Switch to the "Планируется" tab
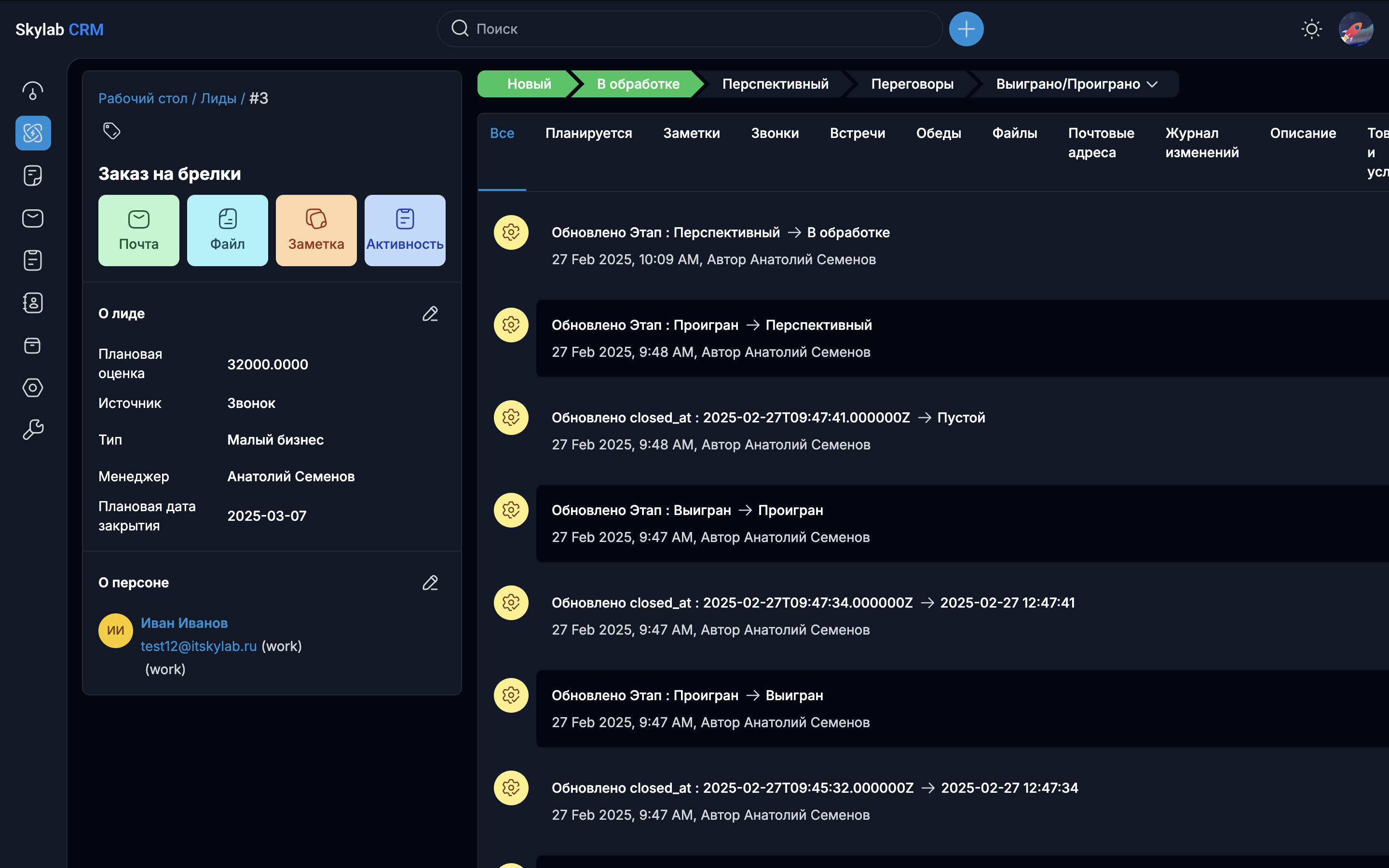Viewport: 1389px width, 868px height. (x=588, y=133)
